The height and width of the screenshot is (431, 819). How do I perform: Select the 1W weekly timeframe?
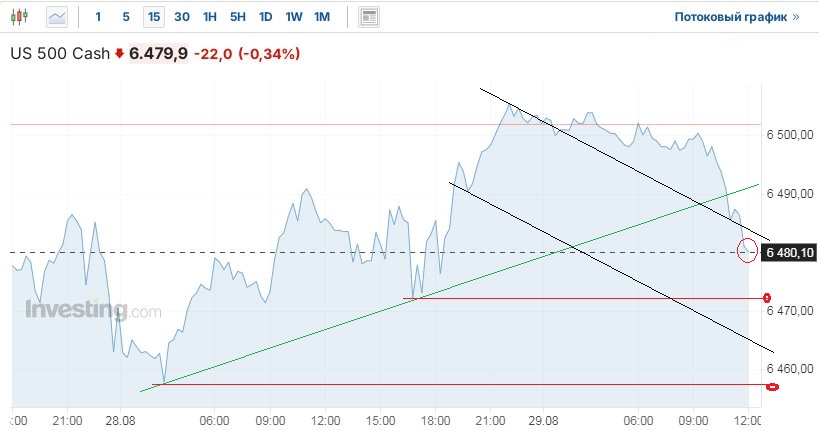pyautogui.click(x=293, y=17)
